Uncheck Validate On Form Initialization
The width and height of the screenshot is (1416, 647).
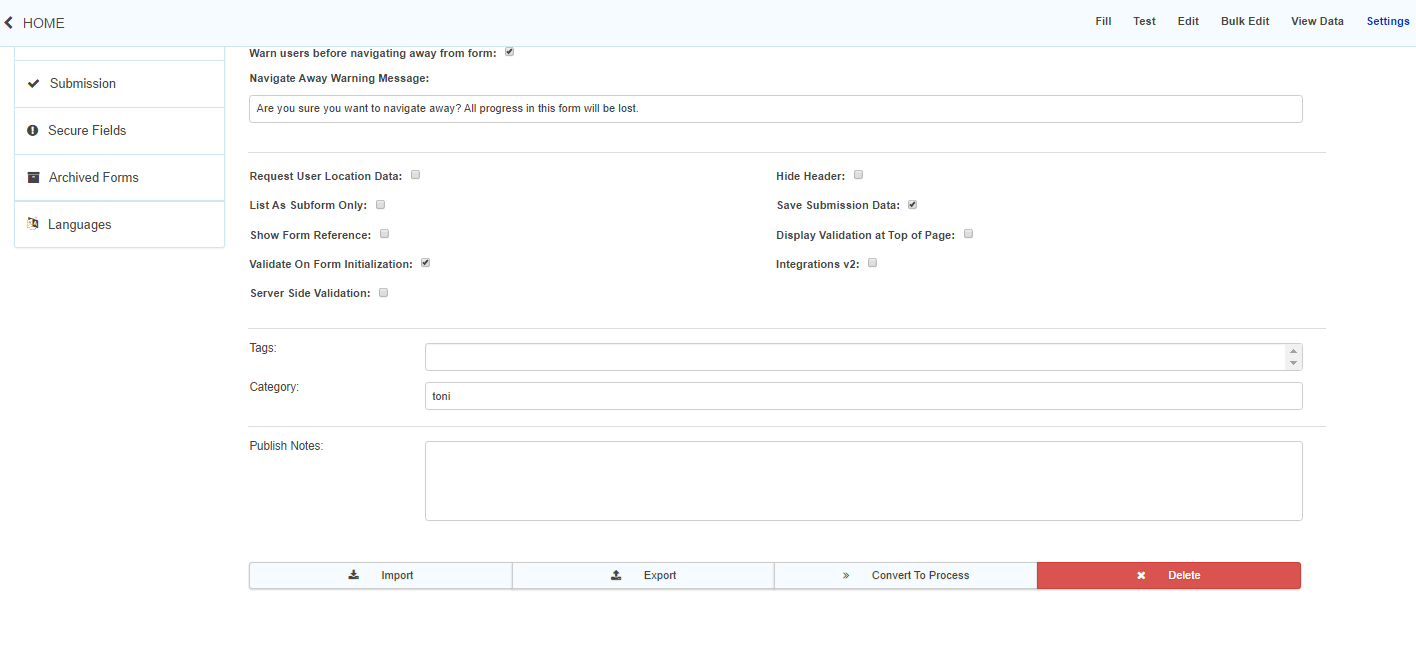click(x=424, y=262)
